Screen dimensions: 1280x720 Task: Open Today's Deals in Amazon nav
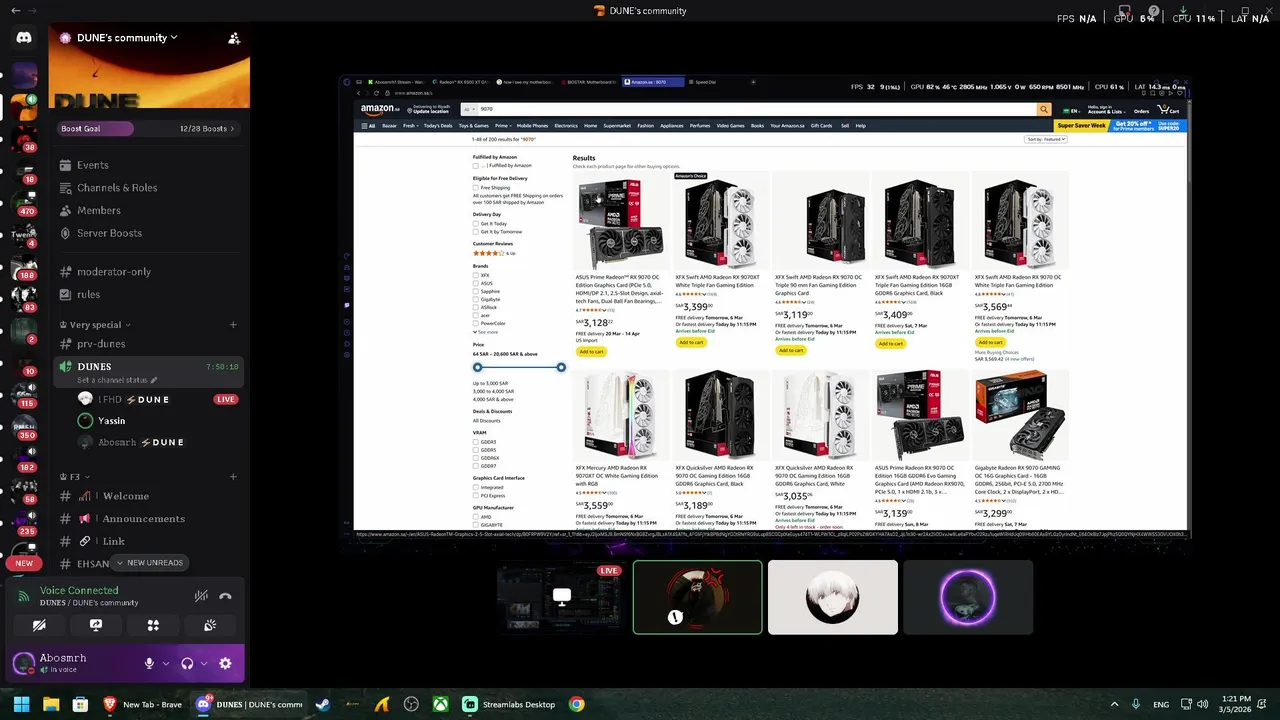(438, 126)
